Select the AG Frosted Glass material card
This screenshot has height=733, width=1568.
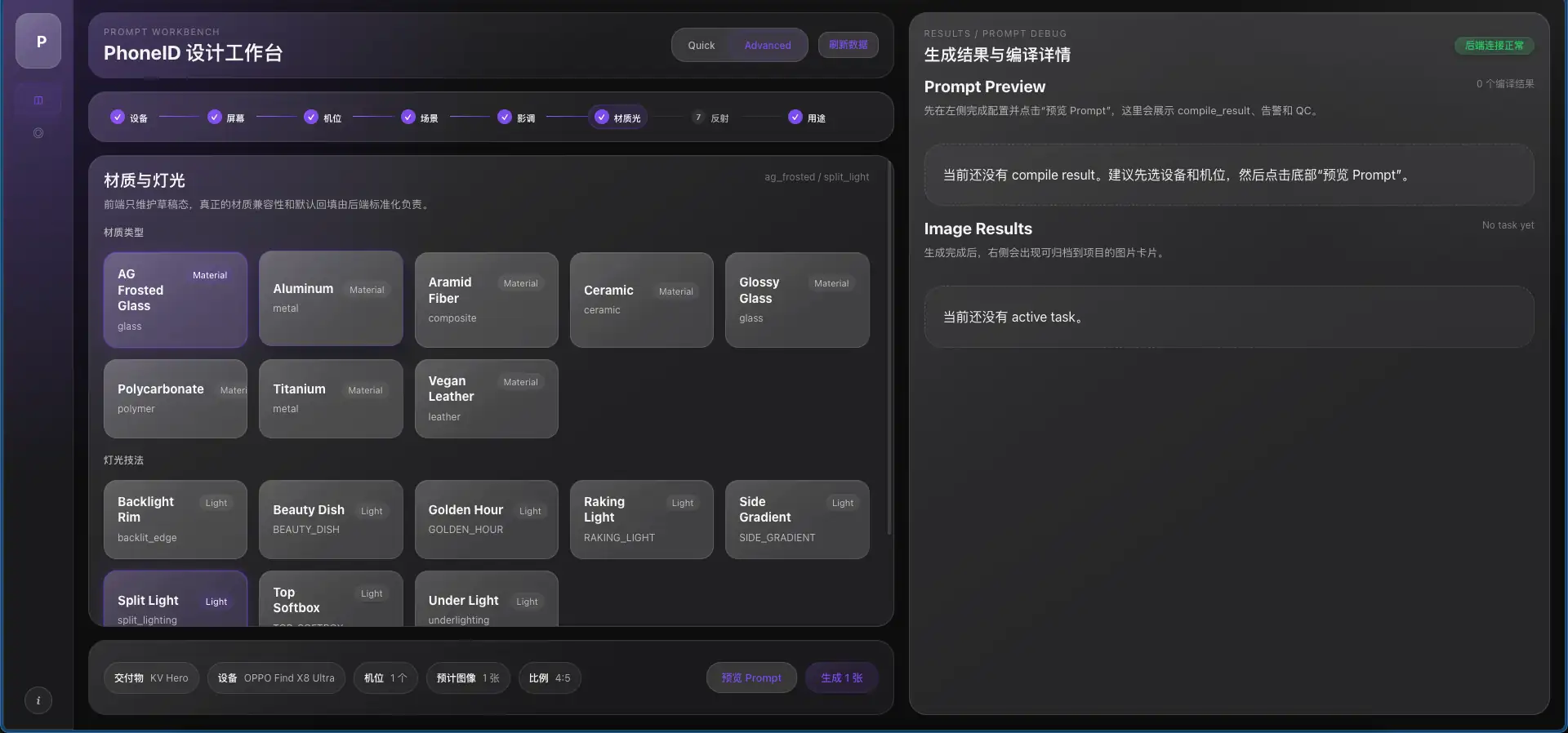pos(176,300)
